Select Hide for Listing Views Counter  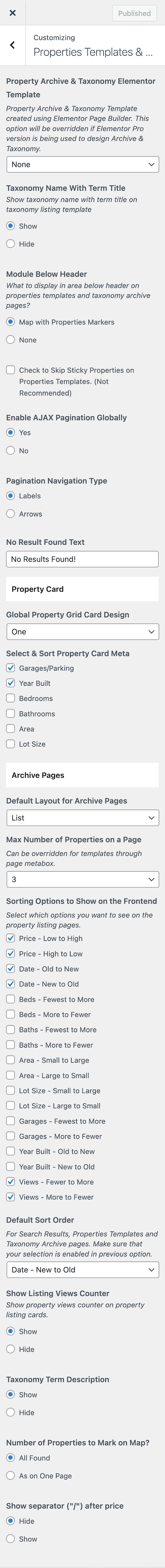(x=10, y=1350)
